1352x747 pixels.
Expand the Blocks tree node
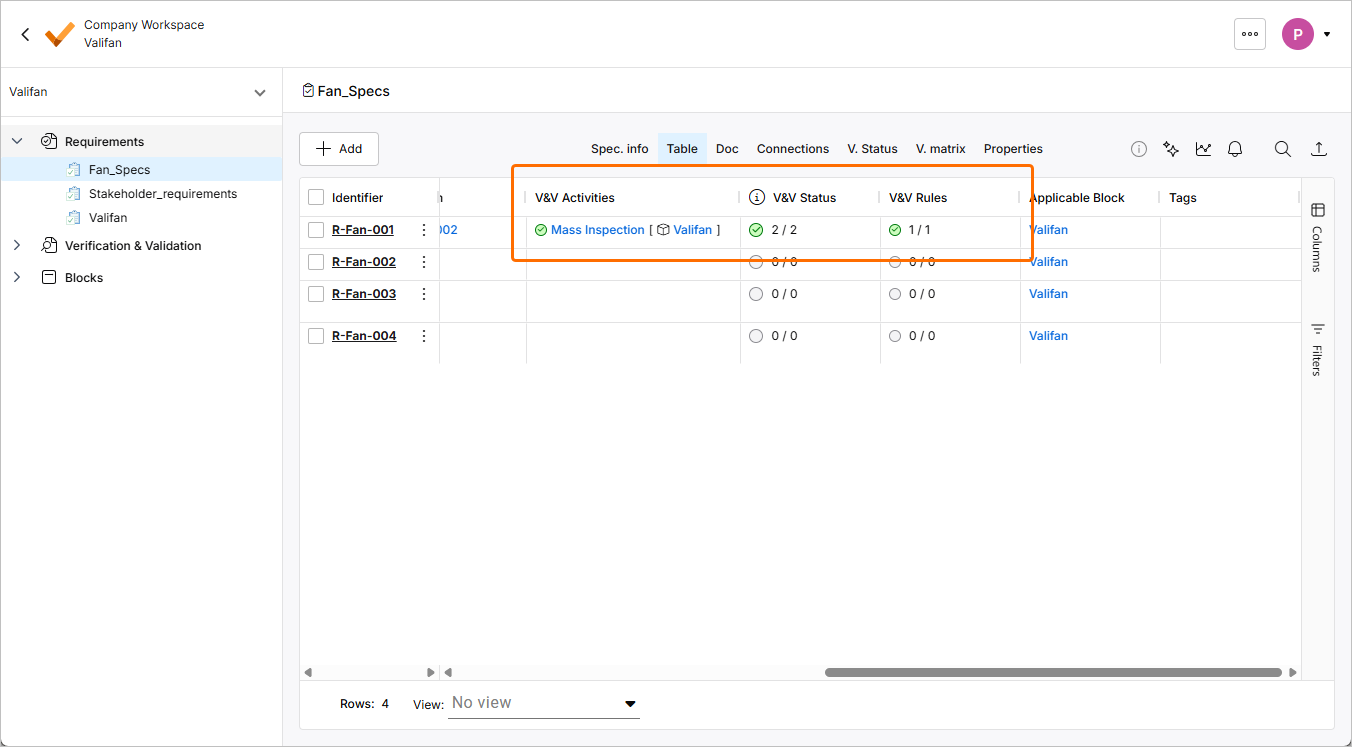click(17, 277)
